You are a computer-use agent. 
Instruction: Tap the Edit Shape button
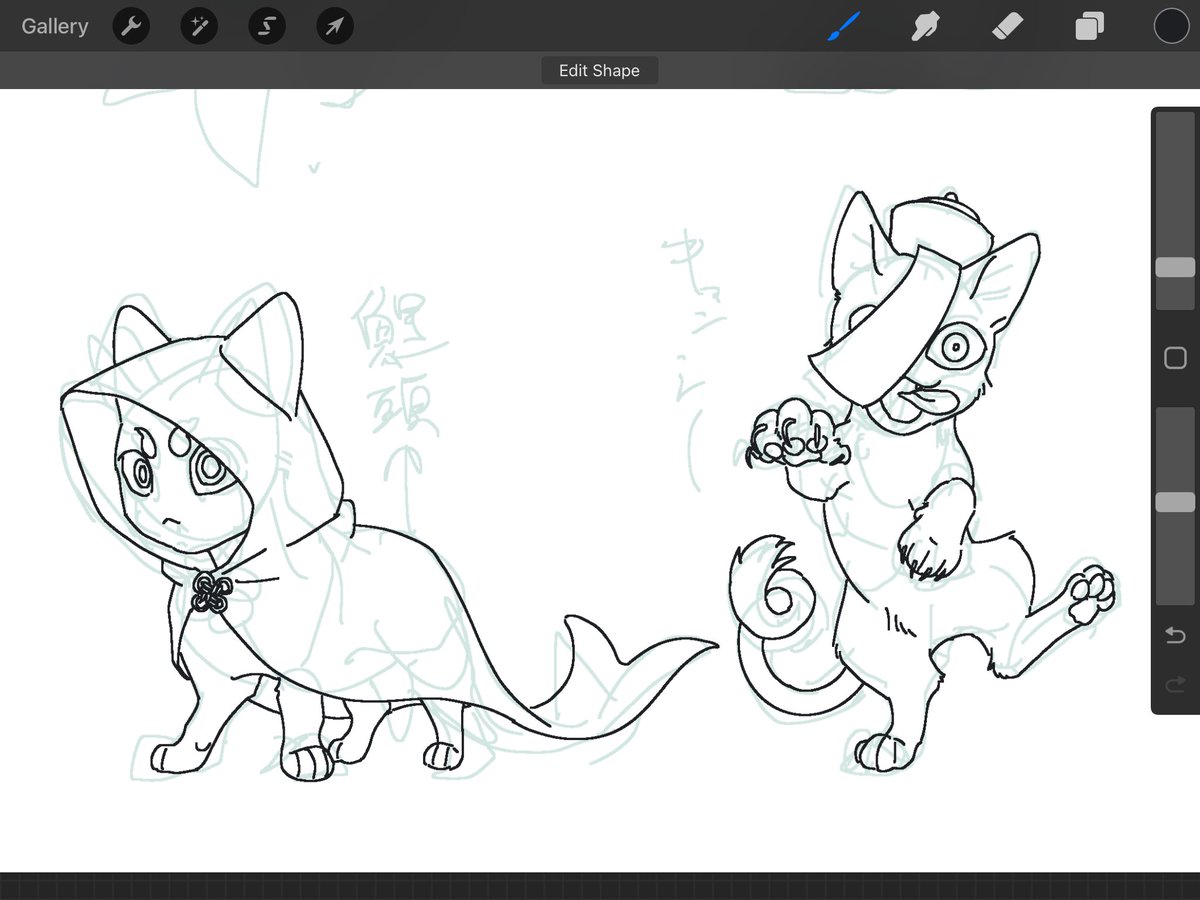pos(599,71)
